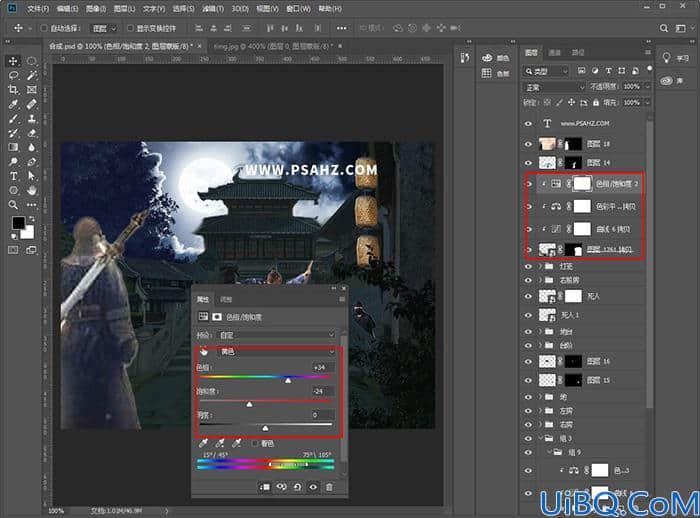Open the 颜色 collapsed panel button
The width and height of the screenshot is (700, 518).
(x=496, y=58)
